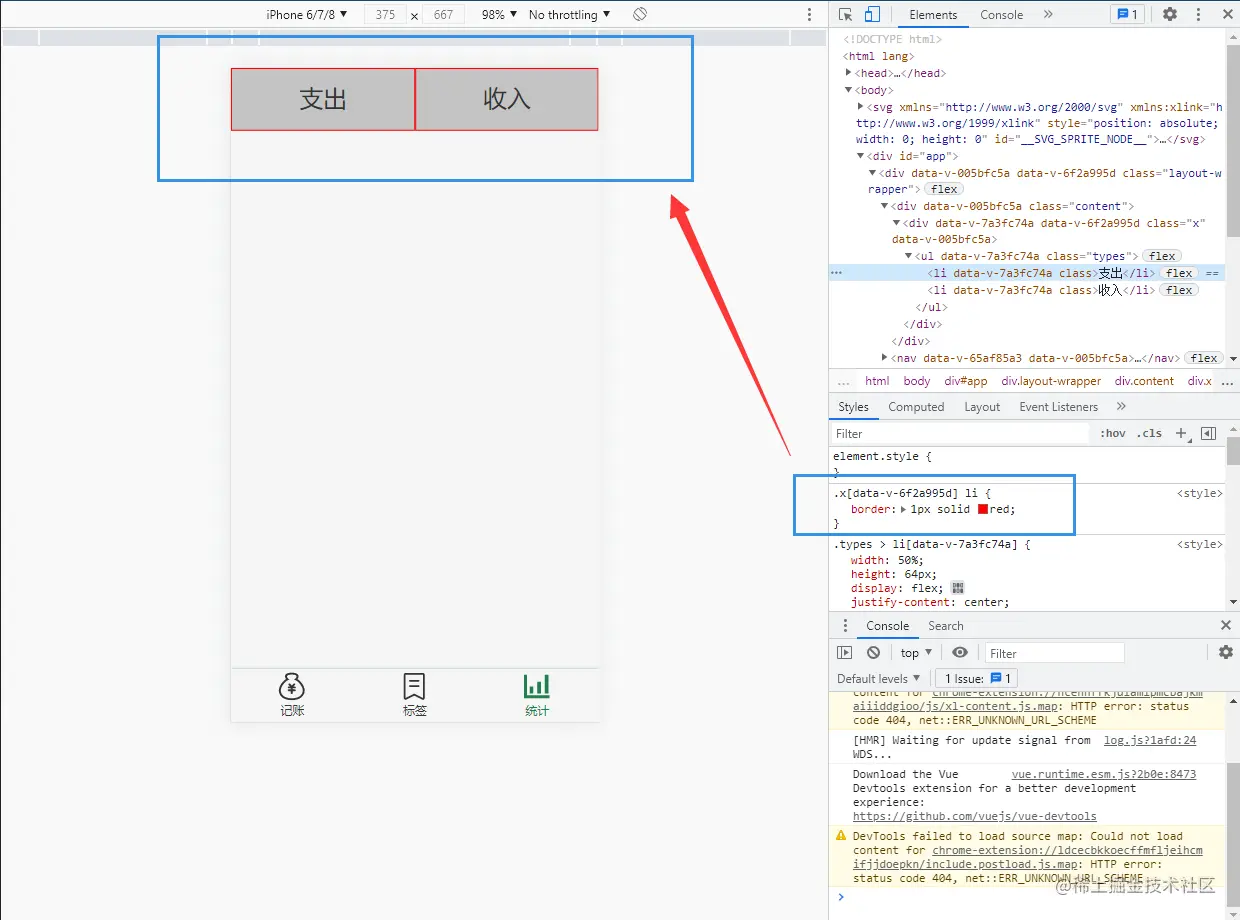Click the 667 height field
Screen dimensions: 1240x920
tap(443, 14)
